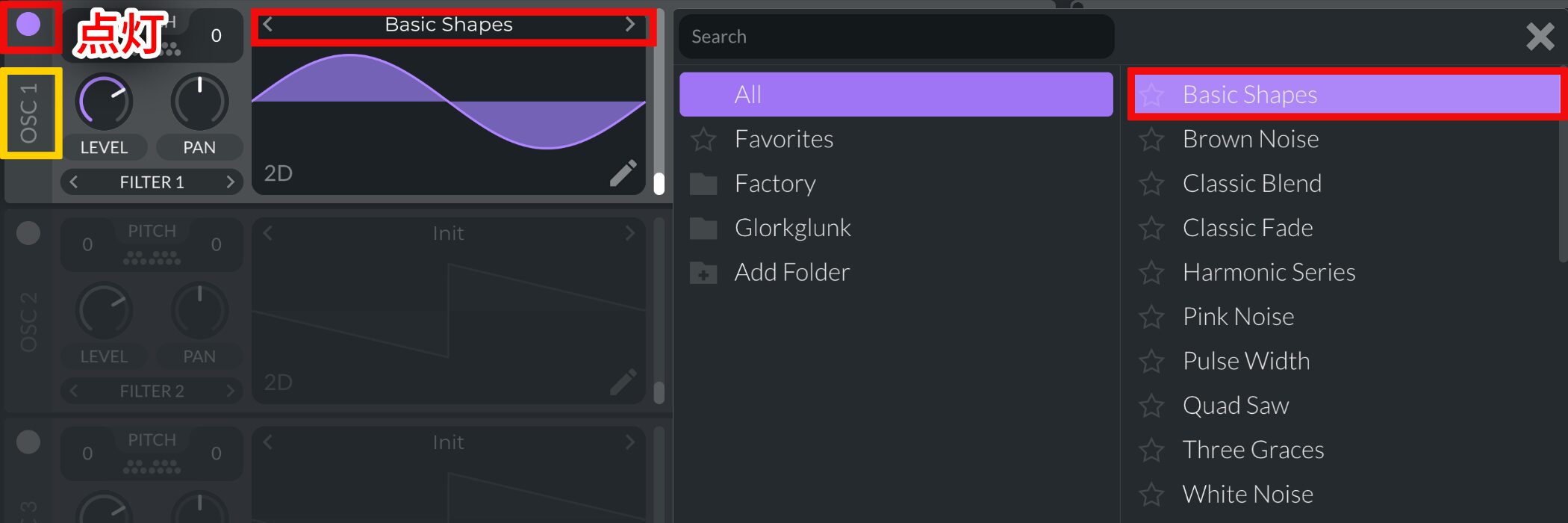Choose the White Noise wavetable
Viewport: 1568px width, 523px height.
coord(1248,494)
